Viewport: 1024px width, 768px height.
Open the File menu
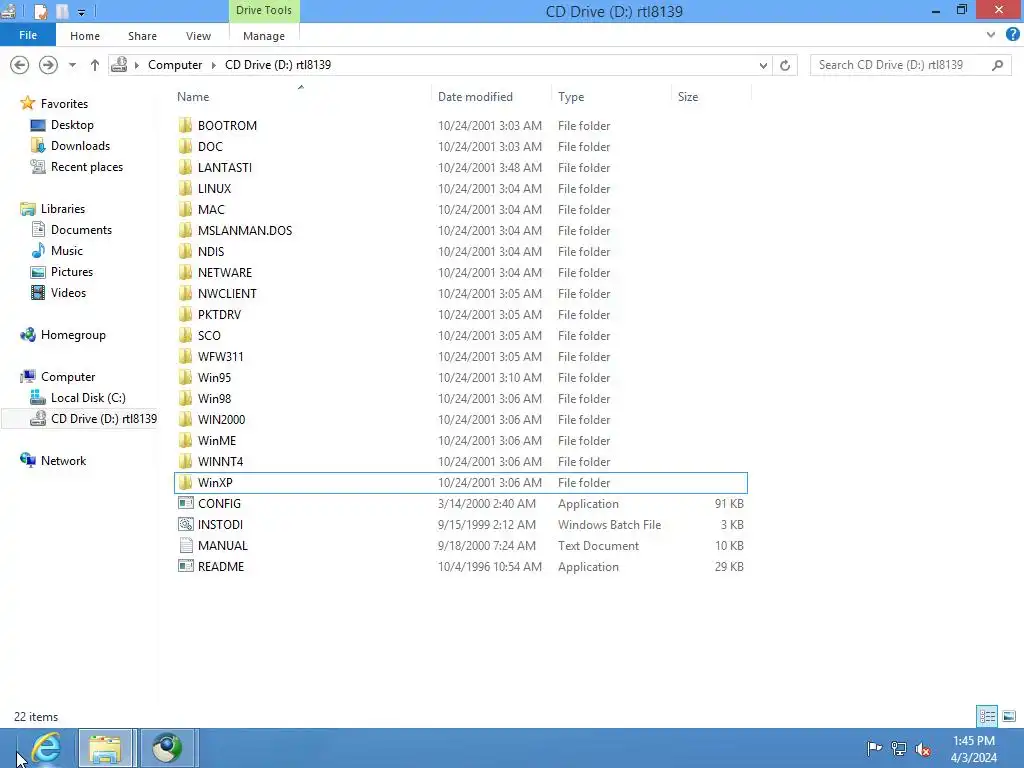tap(28, 35)
